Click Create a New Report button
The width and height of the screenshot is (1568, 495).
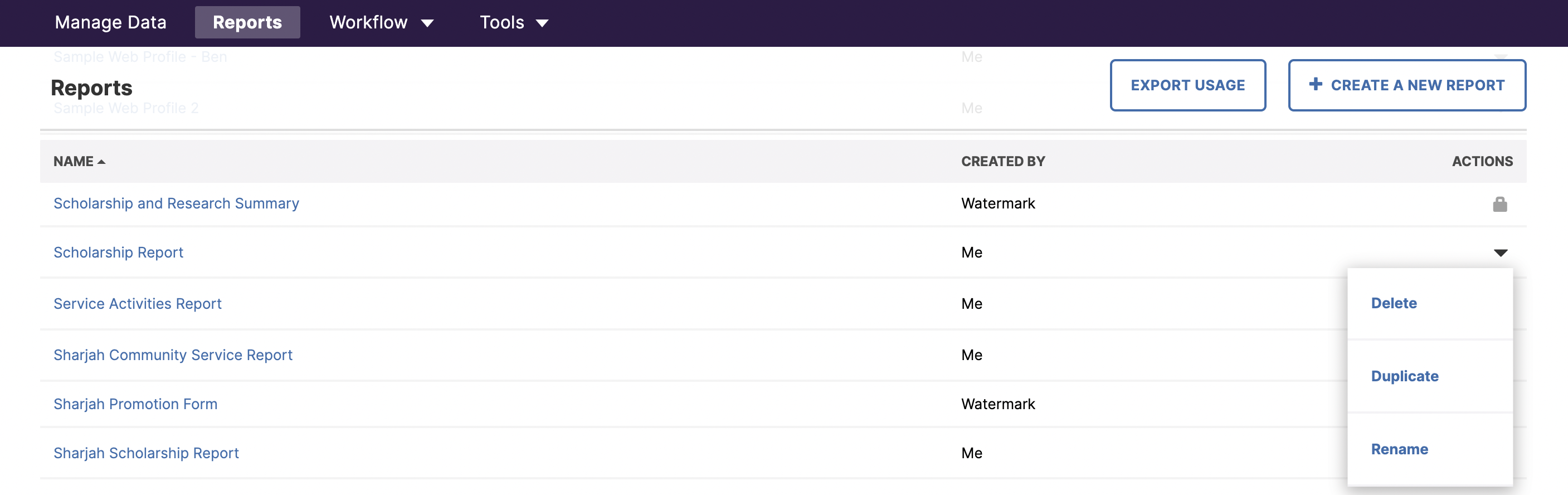(x=1407, y=85)
